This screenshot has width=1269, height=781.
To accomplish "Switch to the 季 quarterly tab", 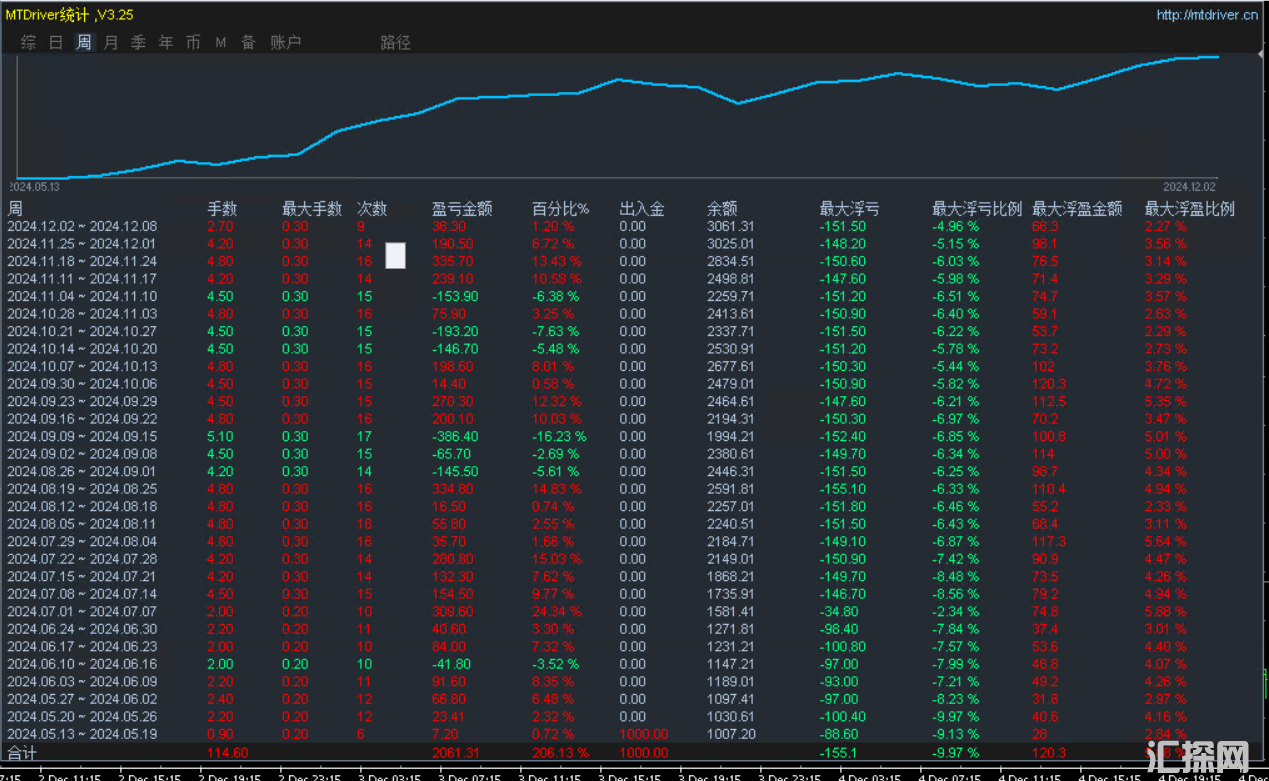I will click(x=139, y=42).
